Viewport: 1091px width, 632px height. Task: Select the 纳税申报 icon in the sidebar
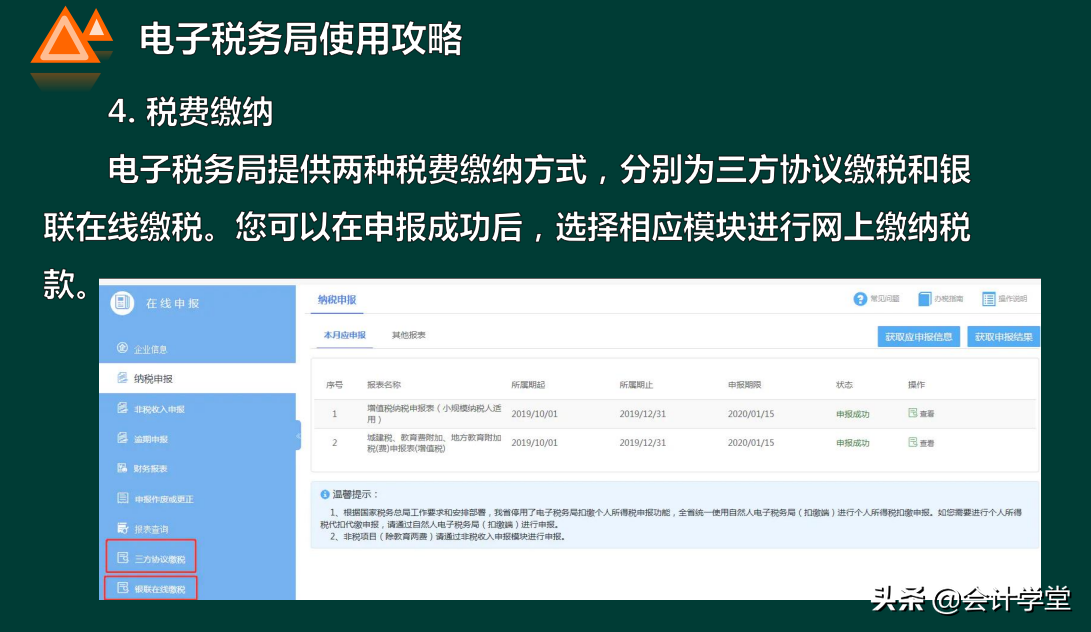pos(122,378)
